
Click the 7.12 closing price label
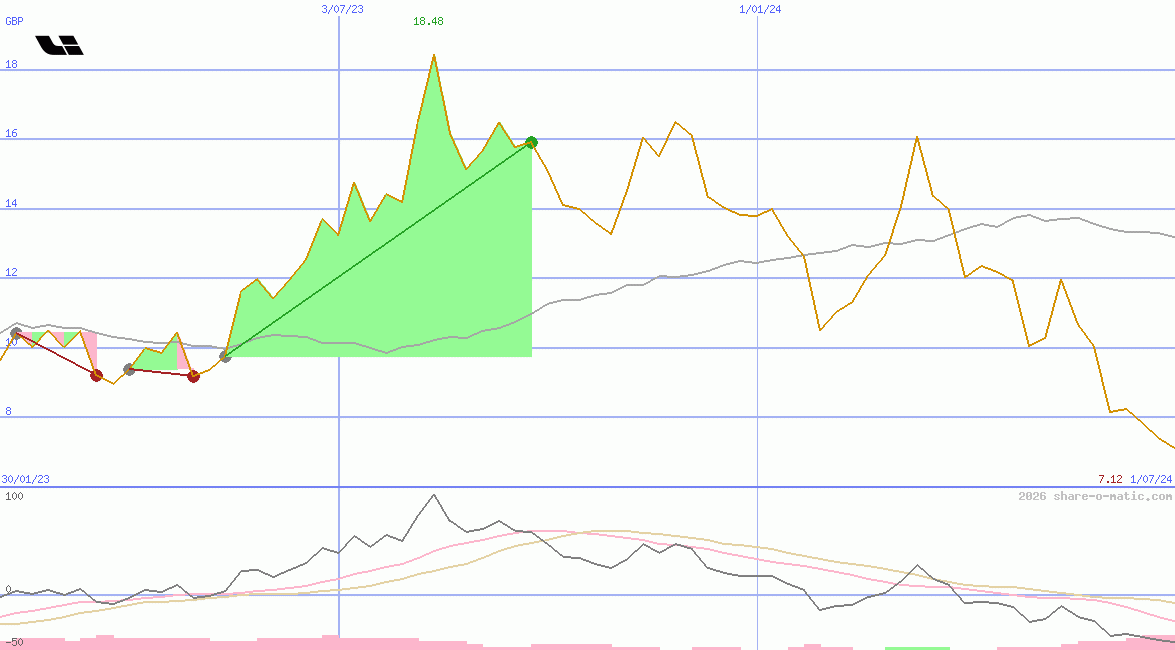tap(1110, 479)
